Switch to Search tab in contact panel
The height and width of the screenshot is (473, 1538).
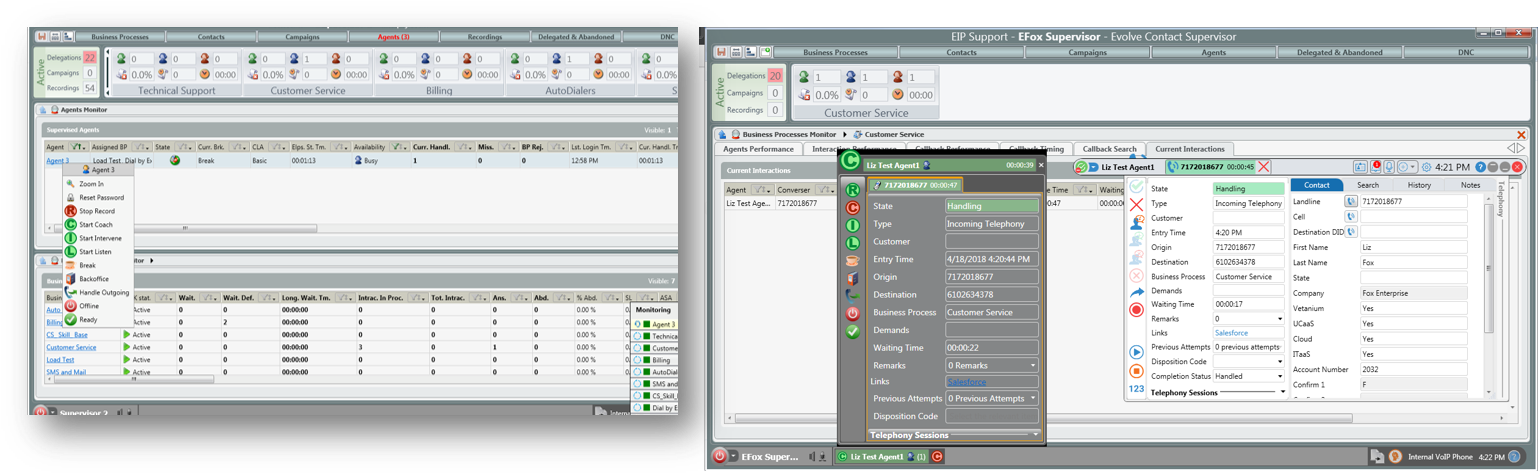(1367, 185)
